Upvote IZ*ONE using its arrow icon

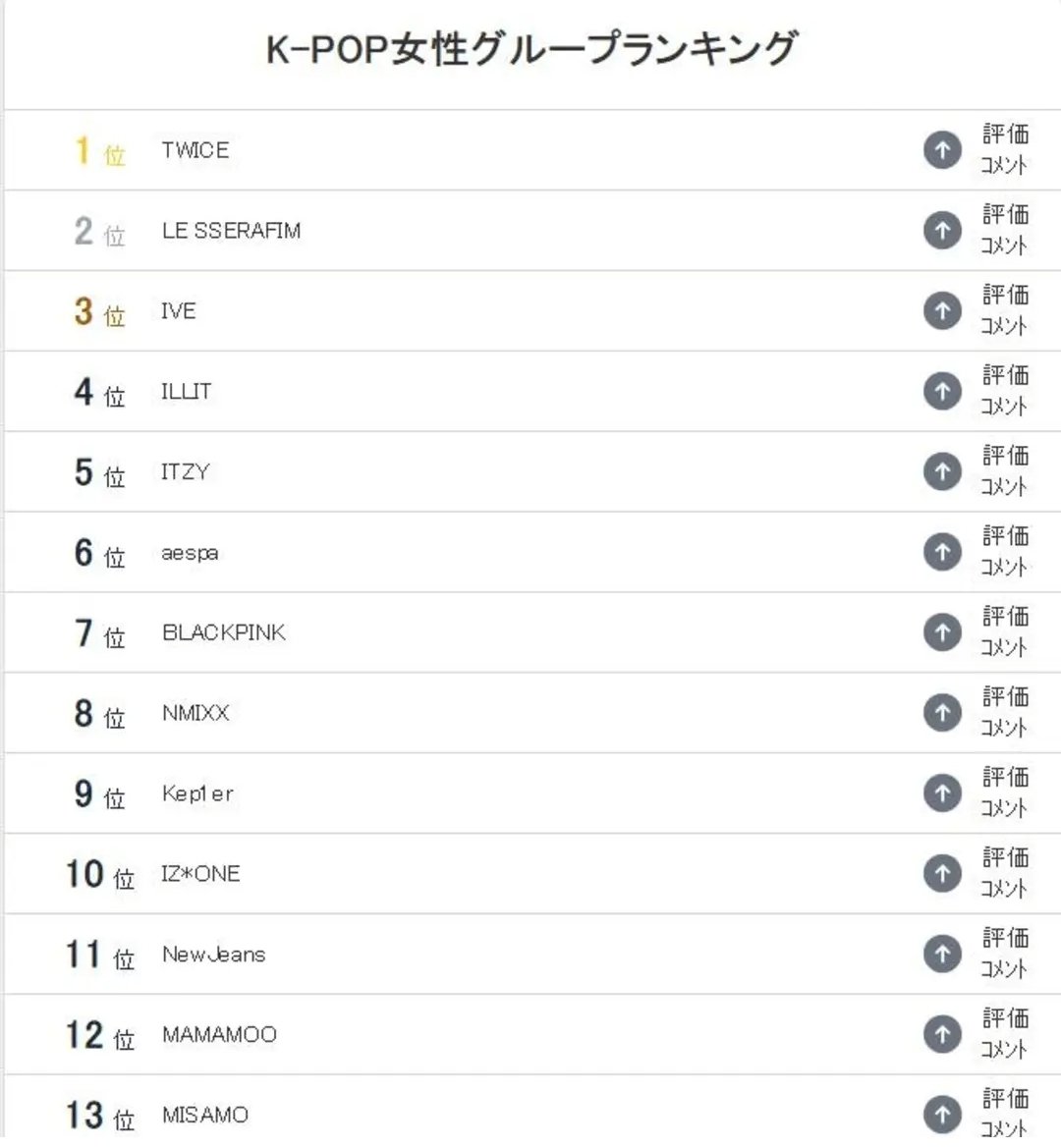(x=942, y=873)
